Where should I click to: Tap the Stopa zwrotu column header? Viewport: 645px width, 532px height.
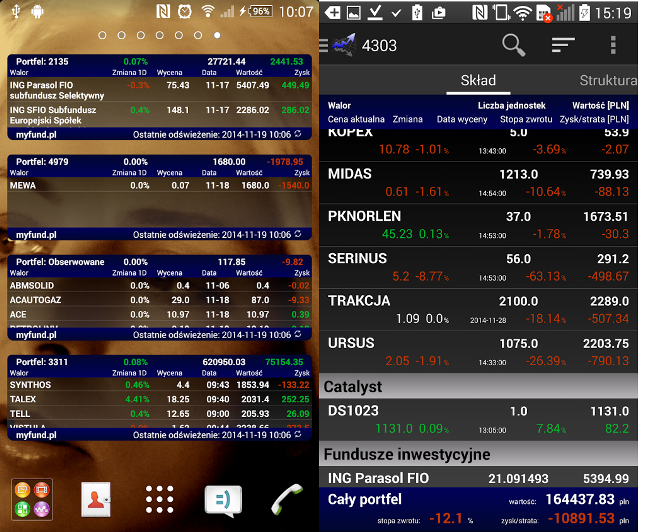526,119
